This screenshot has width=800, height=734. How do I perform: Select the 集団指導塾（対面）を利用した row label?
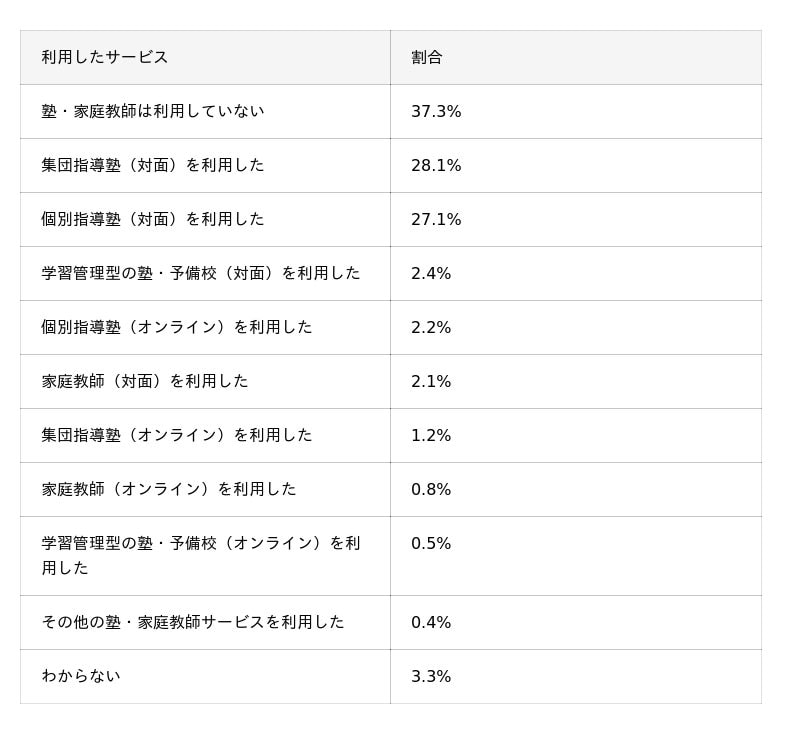[153, 165]
